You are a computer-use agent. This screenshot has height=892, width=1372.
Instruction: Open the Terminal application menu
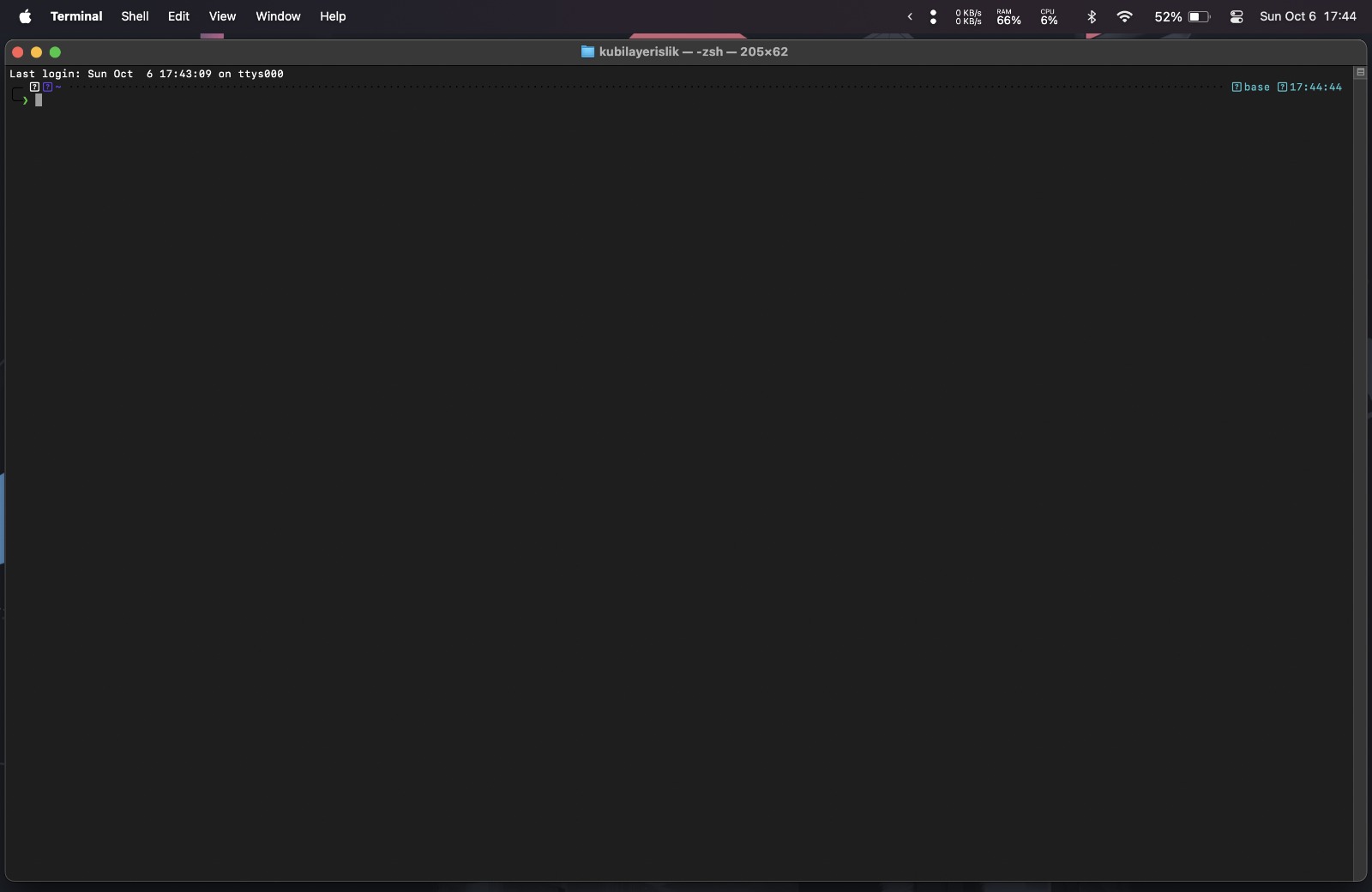coord(76,16)
